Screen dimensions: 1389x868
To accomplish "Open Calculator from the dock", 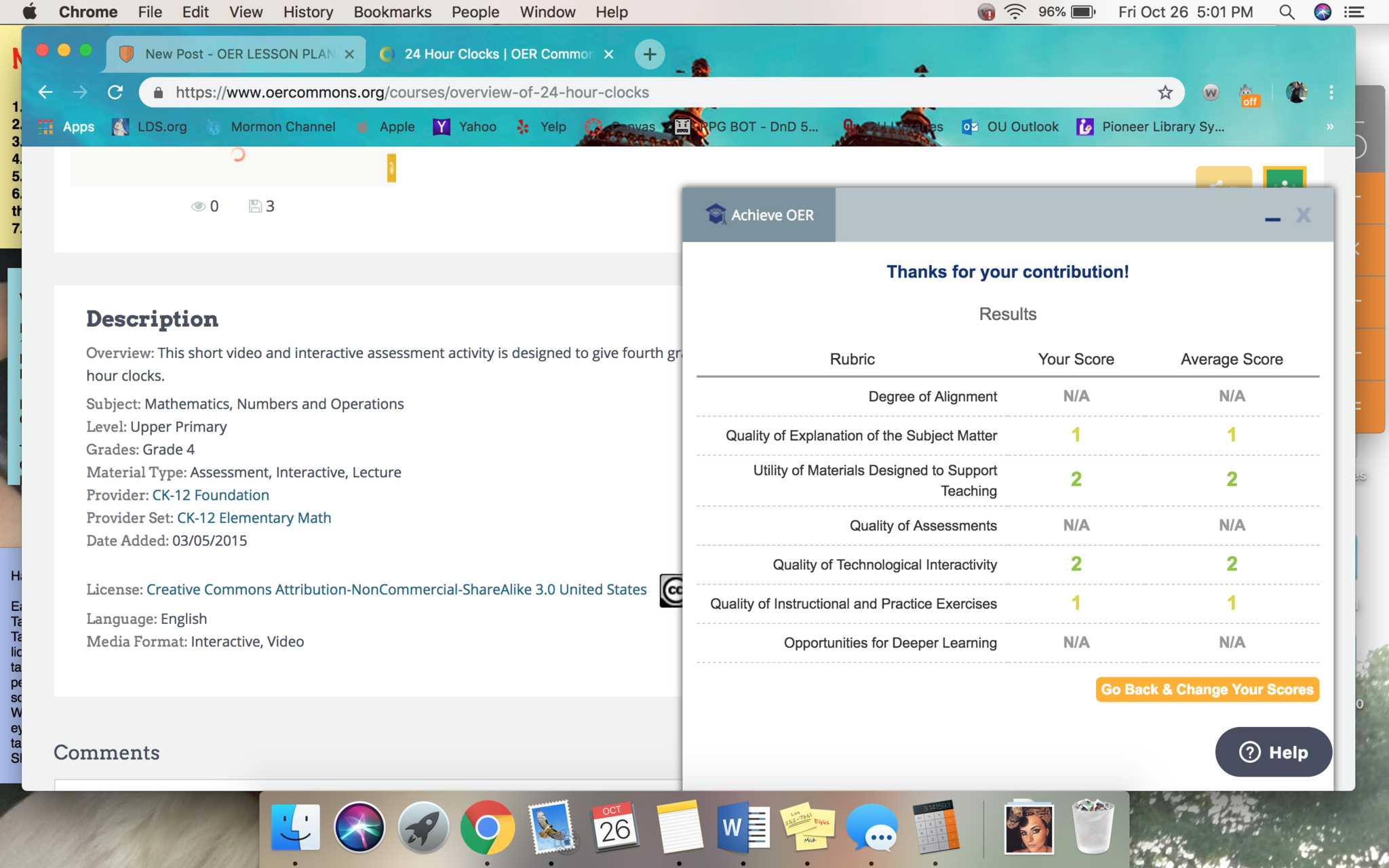I will (935, 827).
